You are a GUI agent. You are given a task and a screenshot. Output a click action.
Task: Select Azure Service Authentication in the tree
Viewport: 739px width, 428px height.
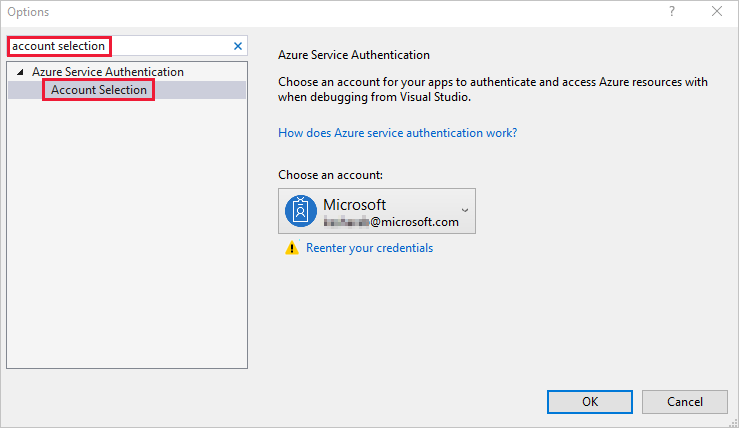click(x=108, y=72)
